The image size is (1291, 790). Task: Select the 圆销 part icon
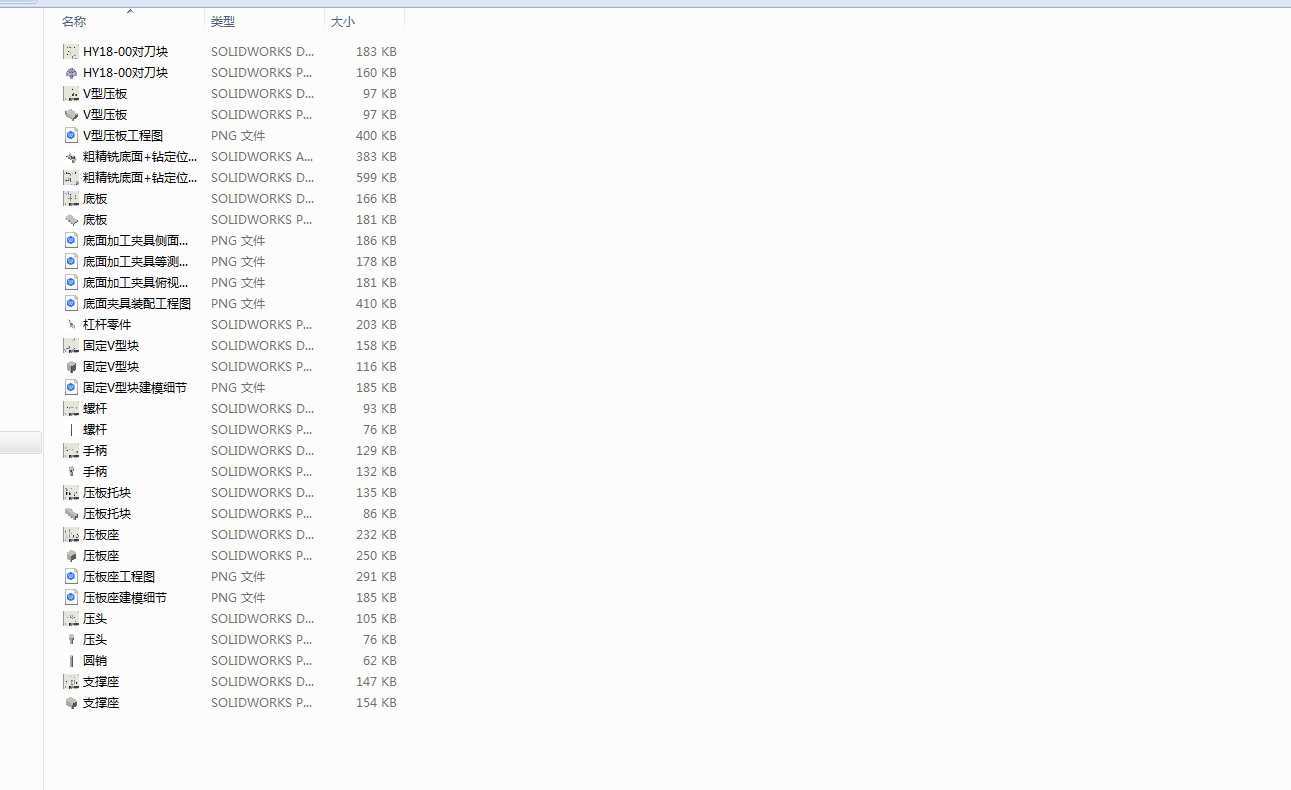point(71,660)
